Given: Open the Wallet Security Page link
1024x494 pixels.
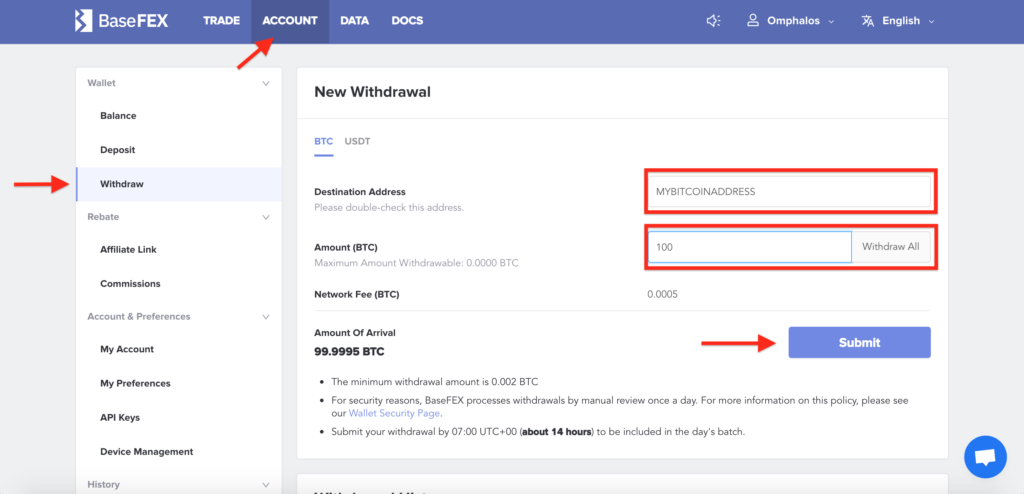Looking at the screenshot, I should tap(394, 414).
